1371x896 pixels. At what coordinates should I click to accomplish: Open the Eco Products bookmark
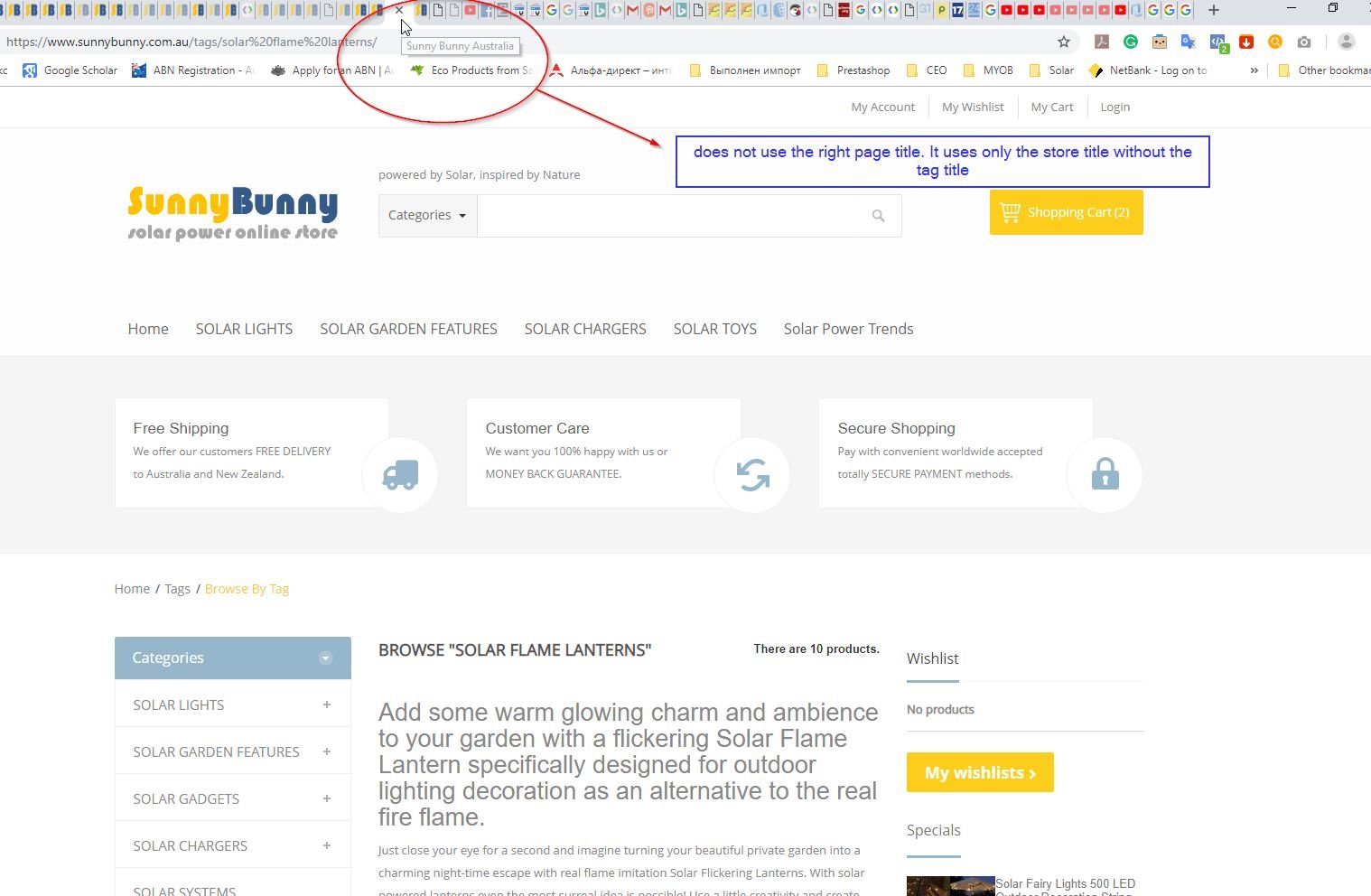(471, 70)
